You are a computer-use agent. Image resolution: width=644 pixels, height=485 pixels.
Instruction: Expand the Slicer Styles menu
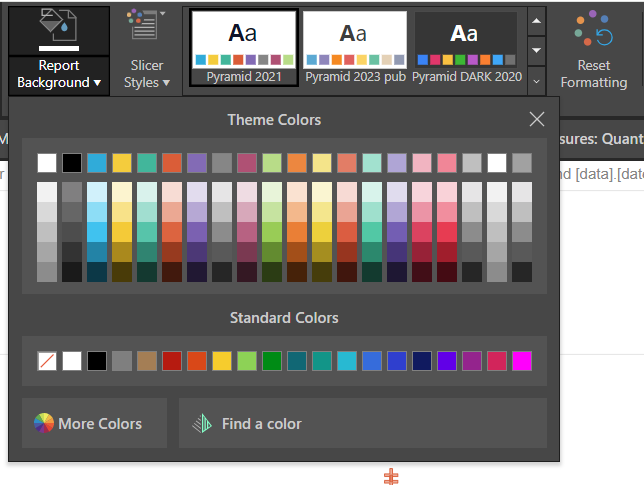(147, 74)
